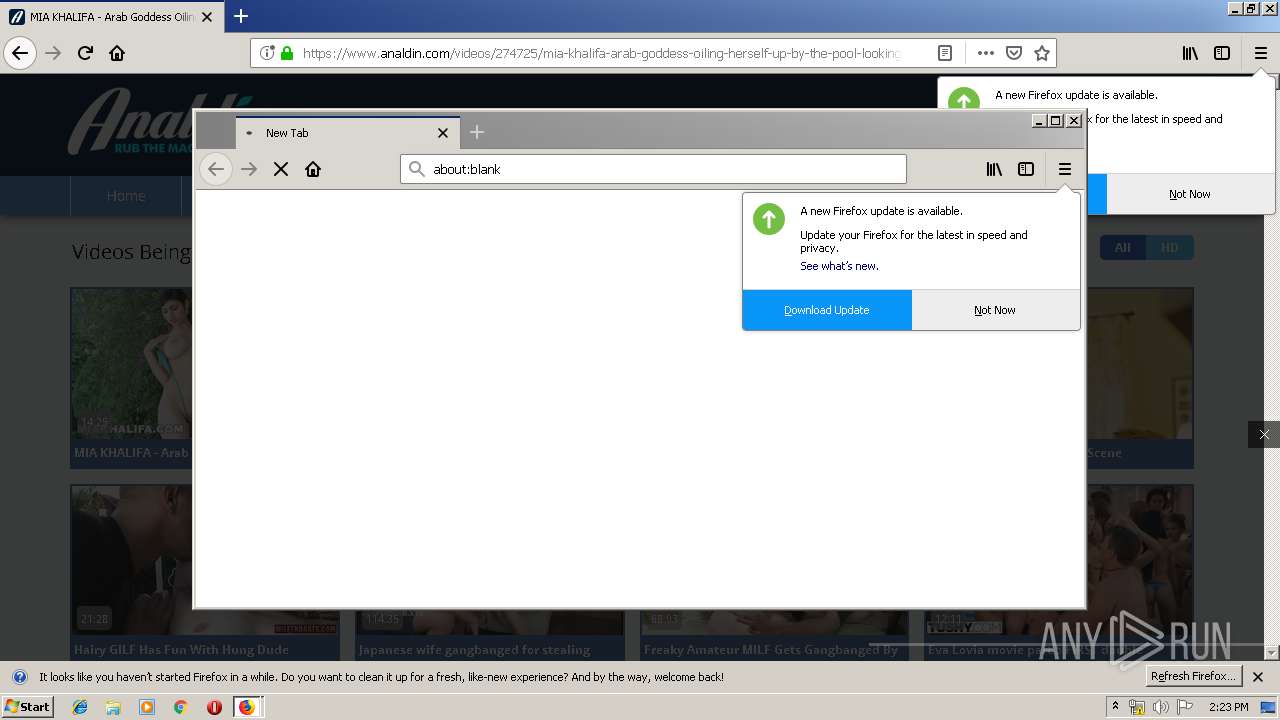The width and height of the screenshot is (1280, 720).
Task: Click green padlock in main URL bar
Action: tap(287, 53)
